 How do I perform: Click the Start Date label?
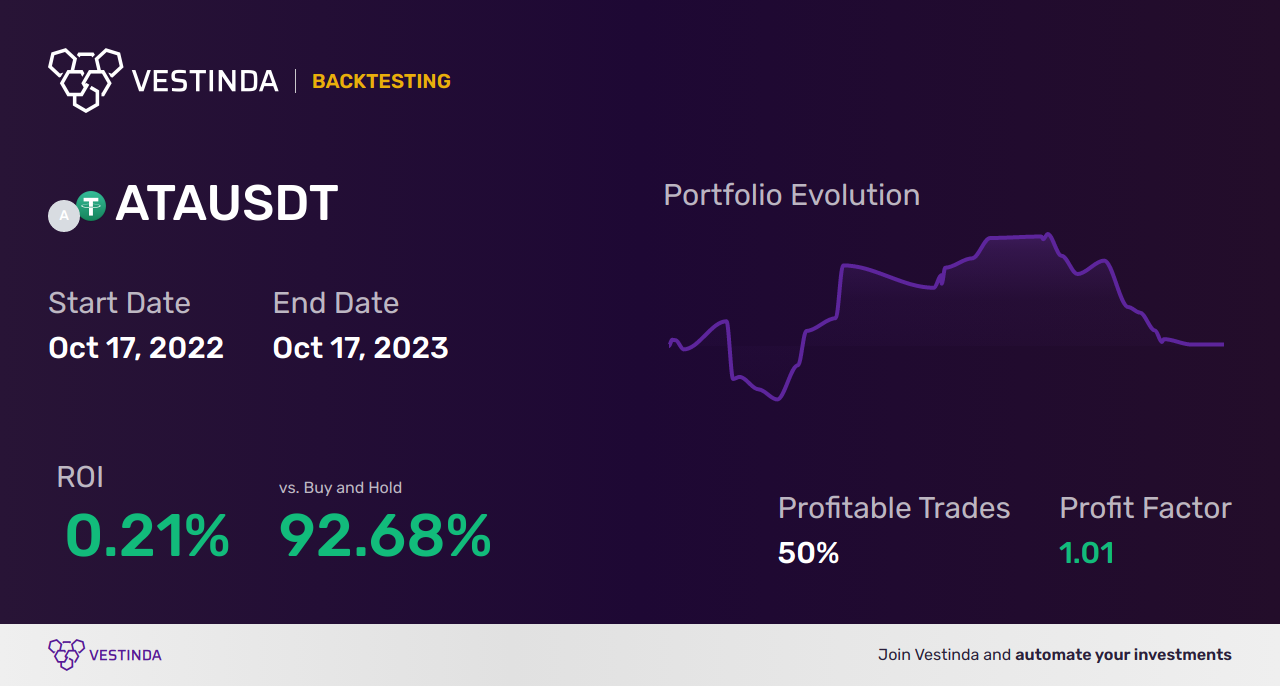[119, 303]
